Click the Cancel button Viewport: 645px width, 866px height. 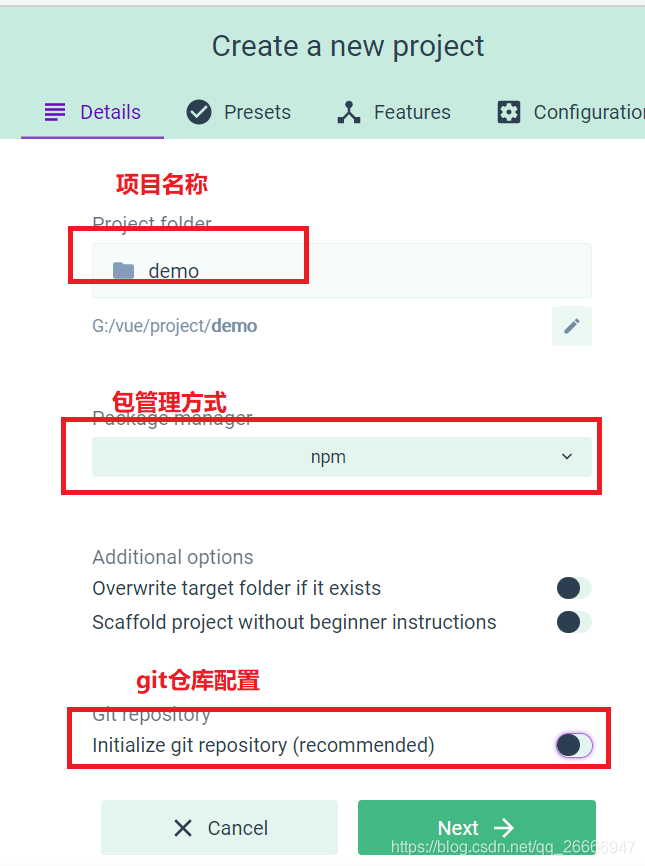point(219,827)
